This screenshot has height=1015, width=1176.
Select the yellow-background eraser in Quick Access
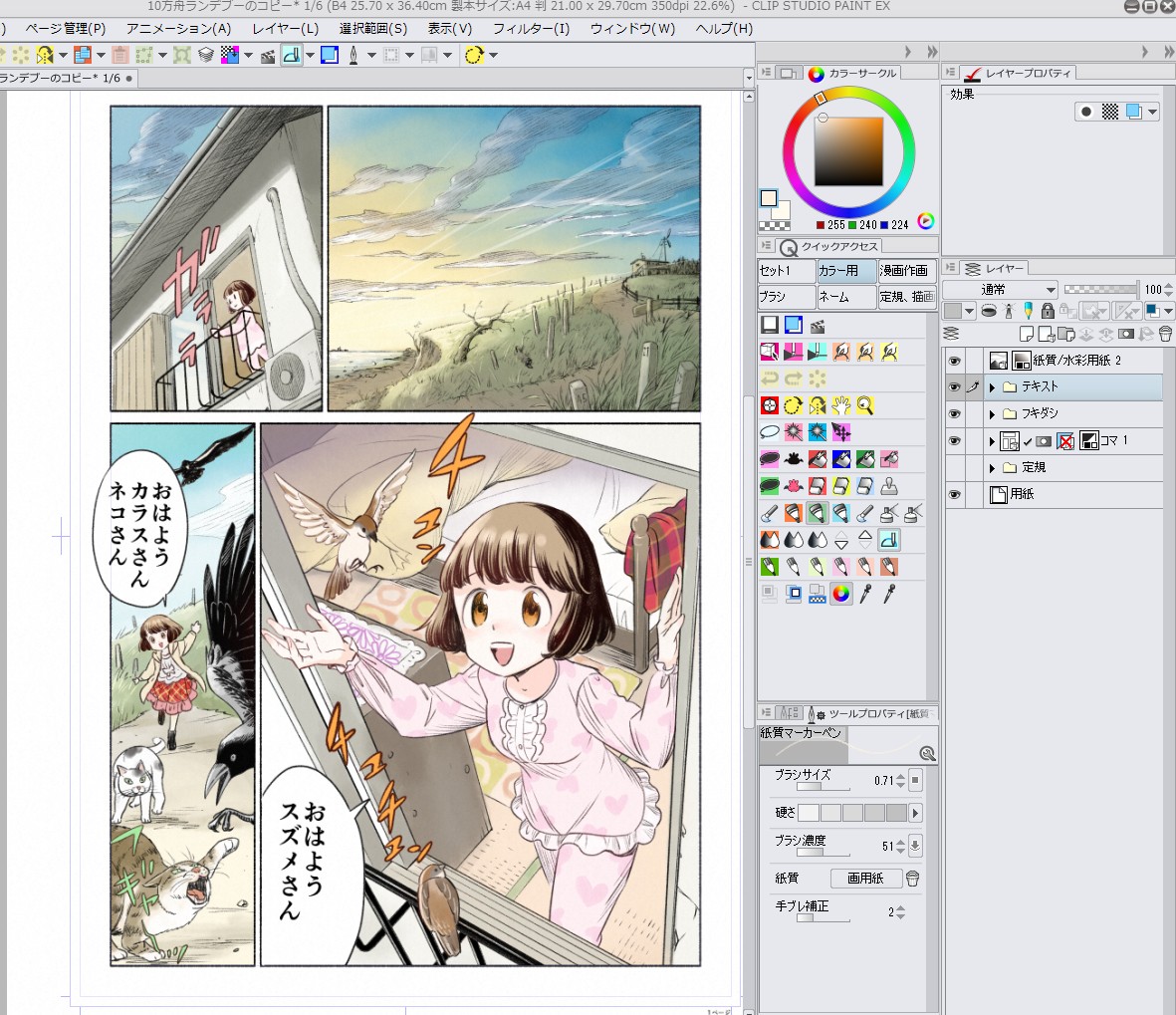(x=841, y=486)
